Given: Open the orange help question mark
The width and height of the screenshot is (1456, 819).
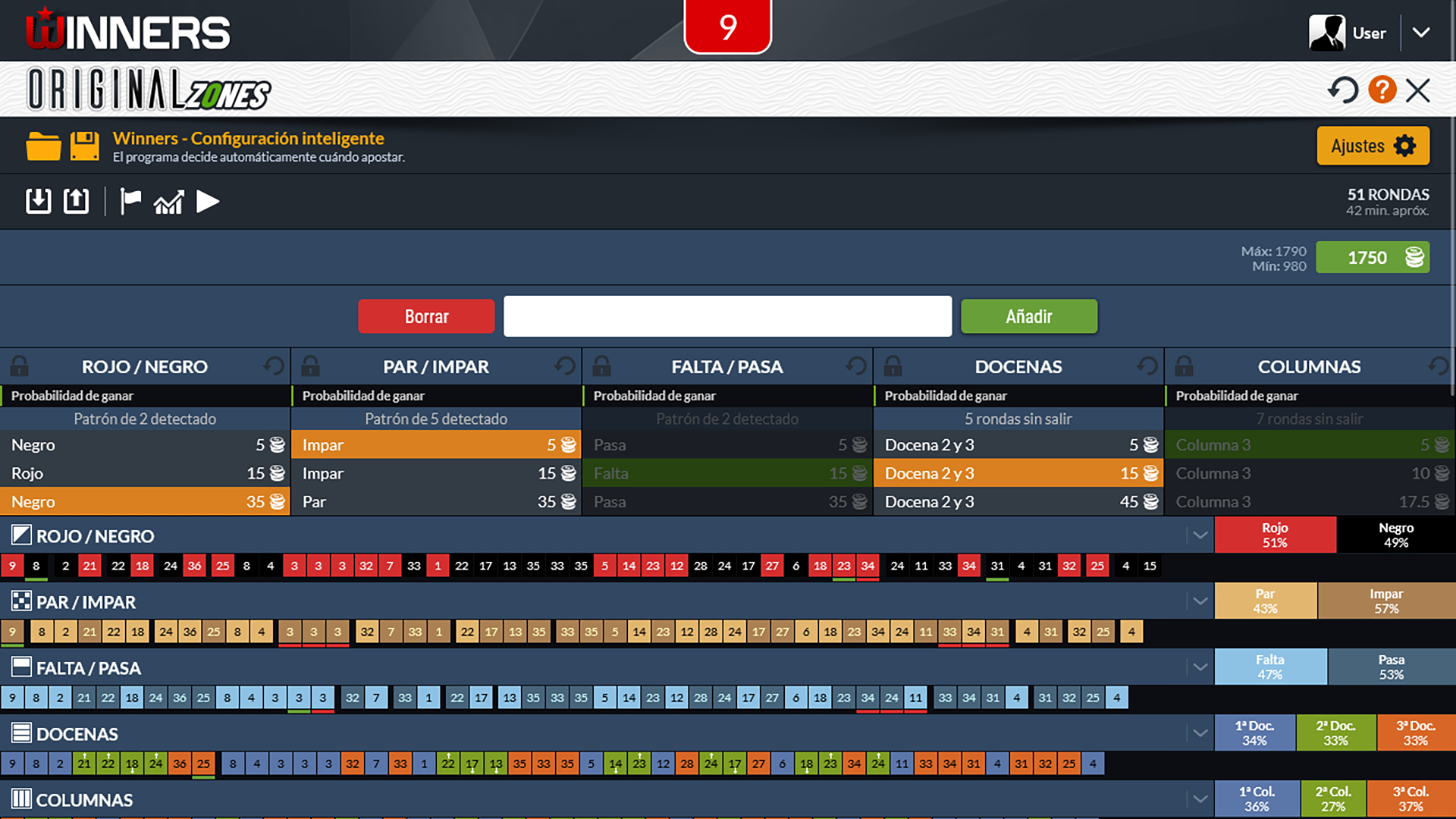Looking at the screenshot, I should 1382,89.
